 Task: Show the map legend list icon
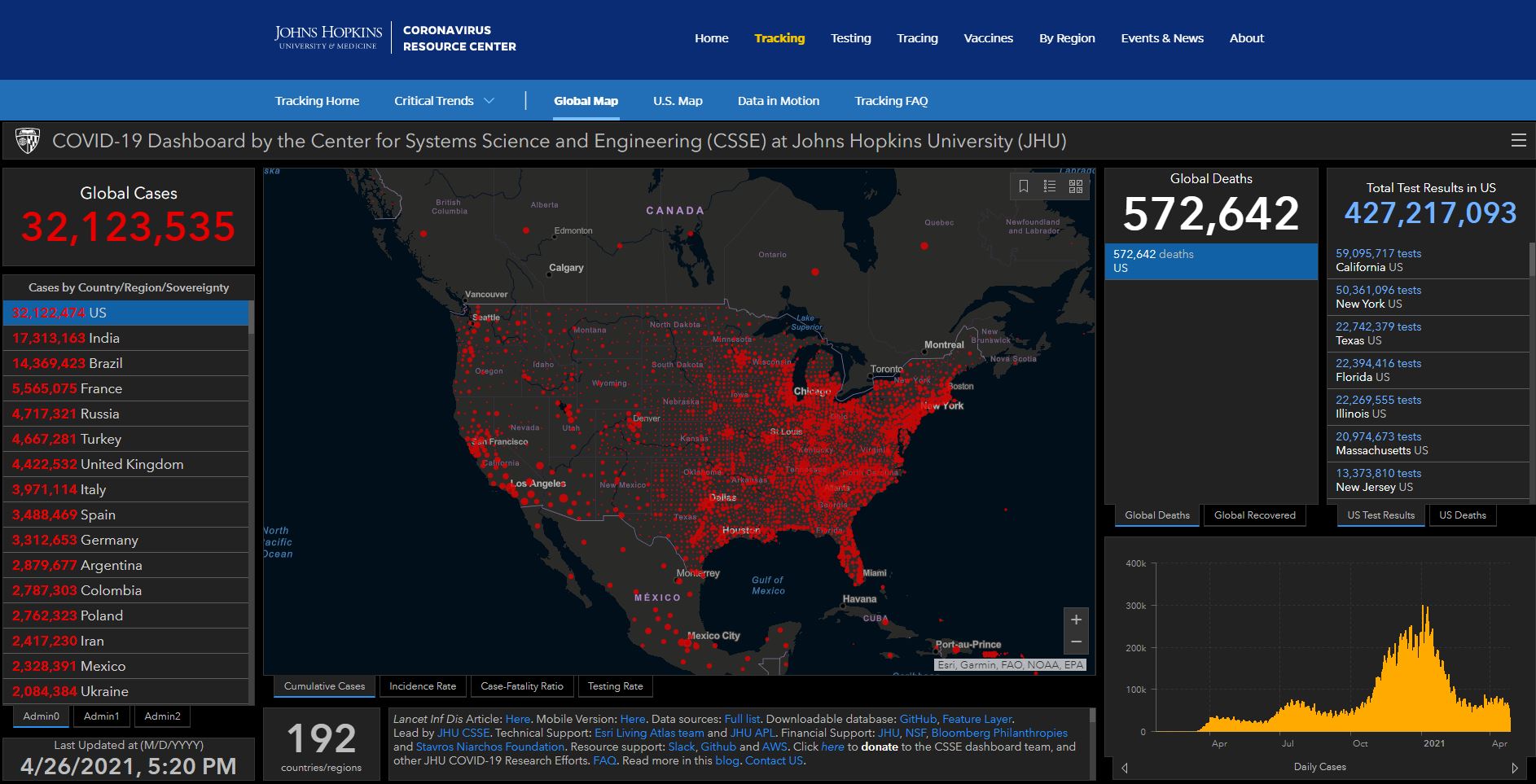[x=1050, y=186]
